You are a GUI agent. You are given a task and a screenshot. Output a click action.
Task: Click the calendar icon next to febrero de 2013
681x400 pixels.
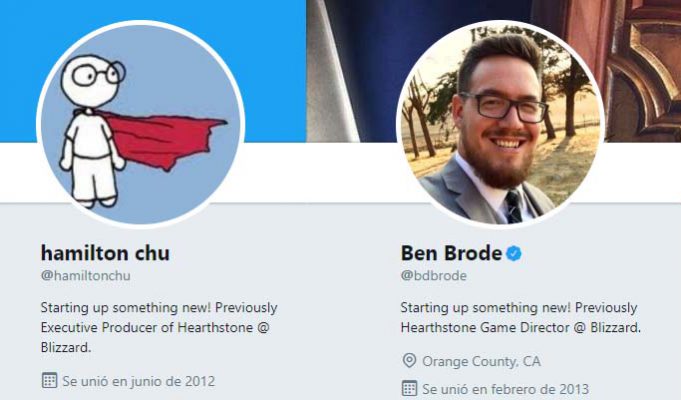pos(409,388)
